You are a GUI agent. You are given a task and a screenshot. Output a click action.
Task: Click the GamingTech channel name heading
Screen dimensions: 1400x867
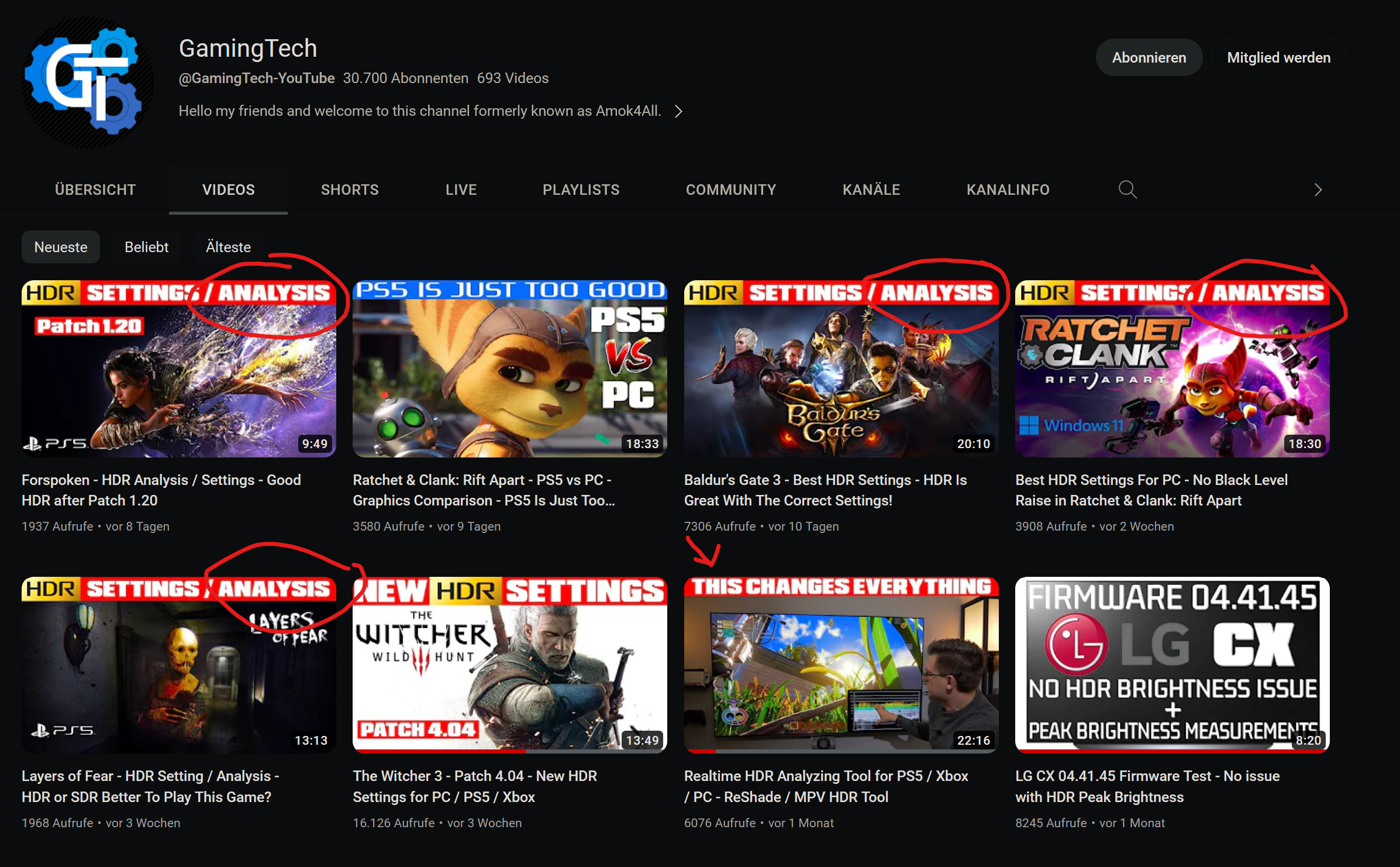(248, 48)
